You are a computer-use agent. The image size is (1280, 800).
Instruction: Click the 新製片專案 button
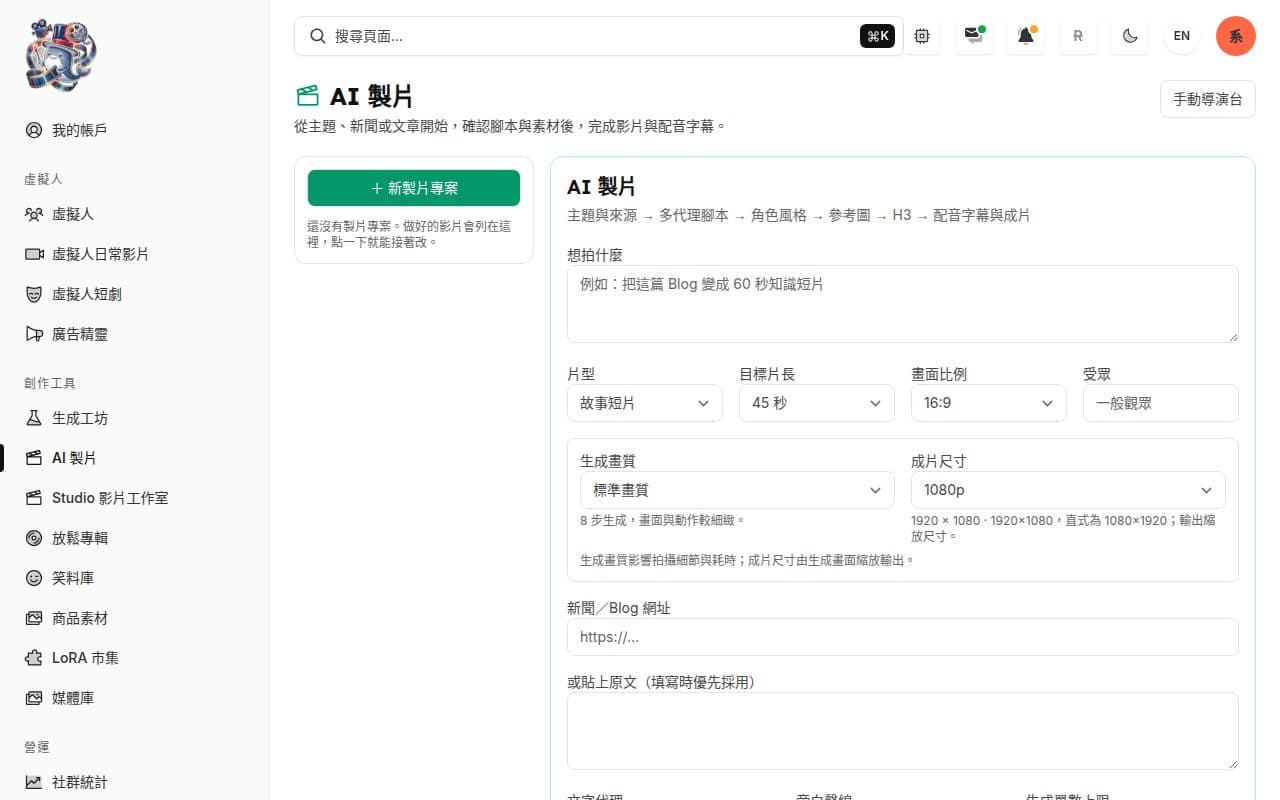click(x=414, y=188)
